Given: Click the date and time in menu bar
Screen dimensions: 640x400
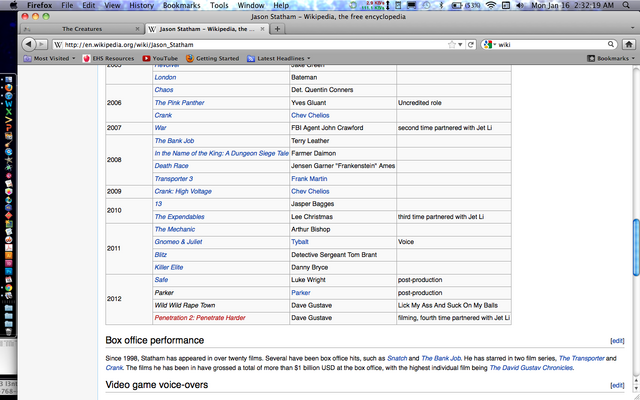Looking at the screenshot, I should click(572, 5).
